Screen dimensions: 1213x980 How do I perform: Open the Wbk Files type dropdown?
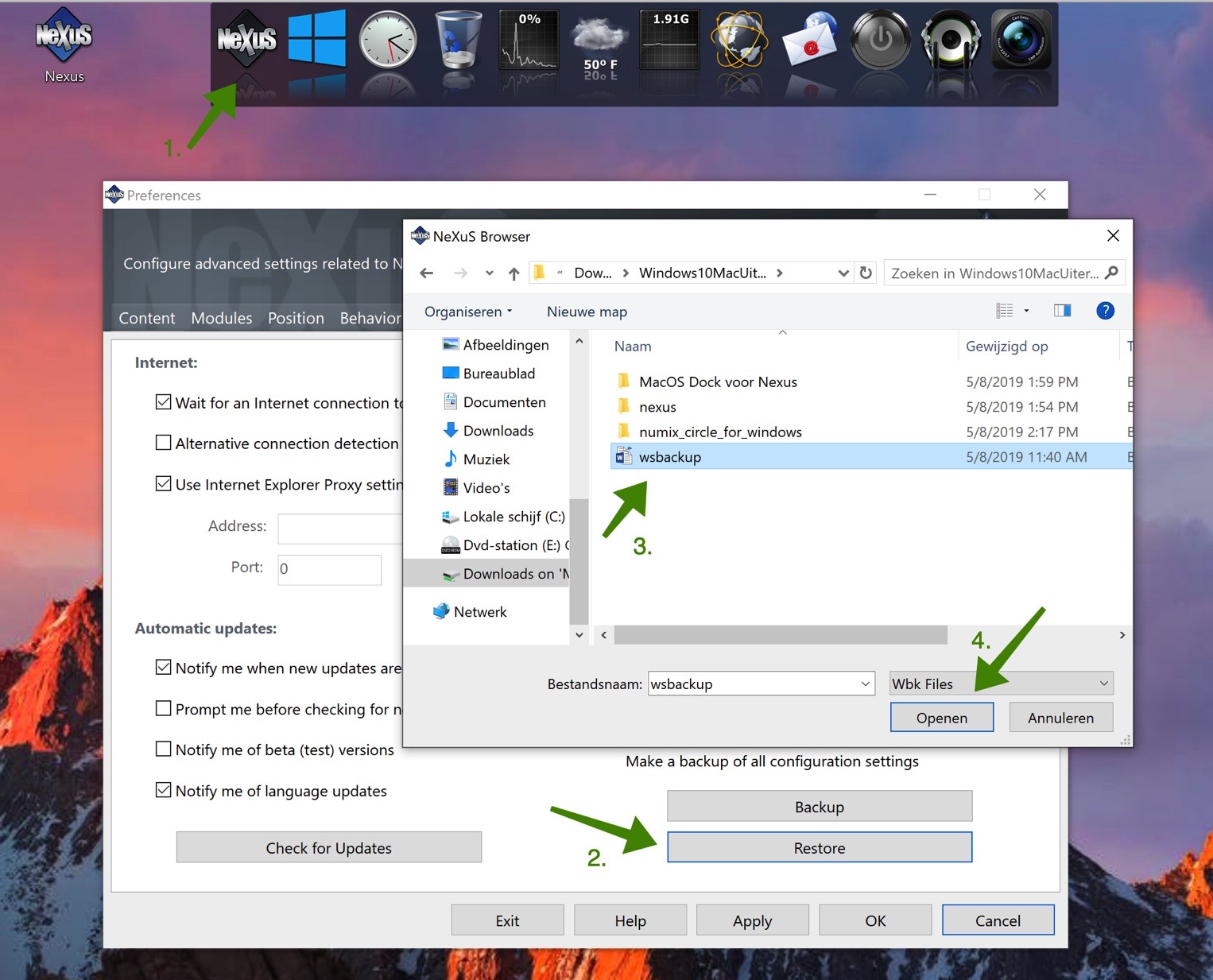coord(1001,684)
